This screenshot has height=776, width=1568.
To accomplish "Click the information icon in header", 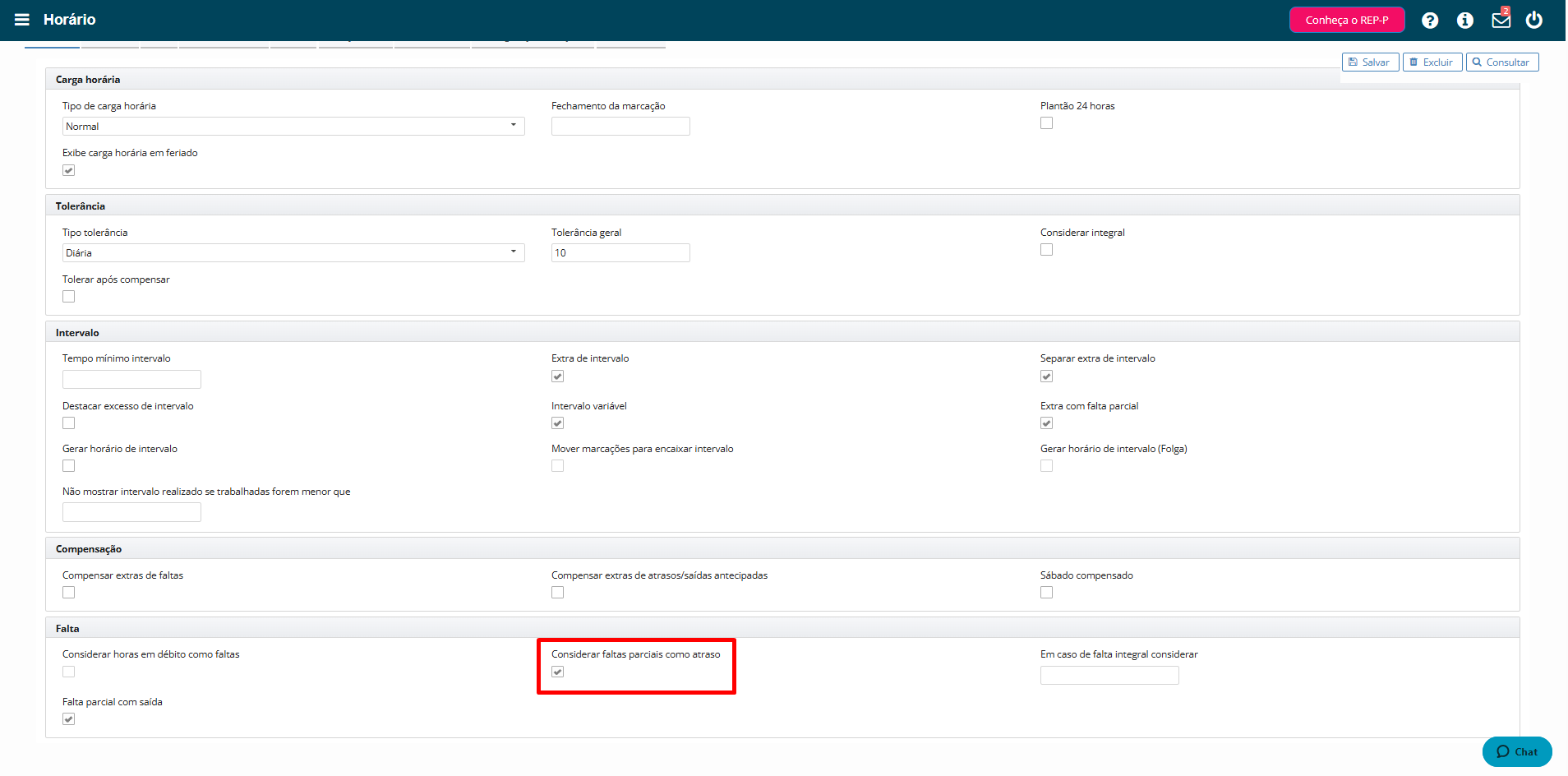I will (1465, 21).
